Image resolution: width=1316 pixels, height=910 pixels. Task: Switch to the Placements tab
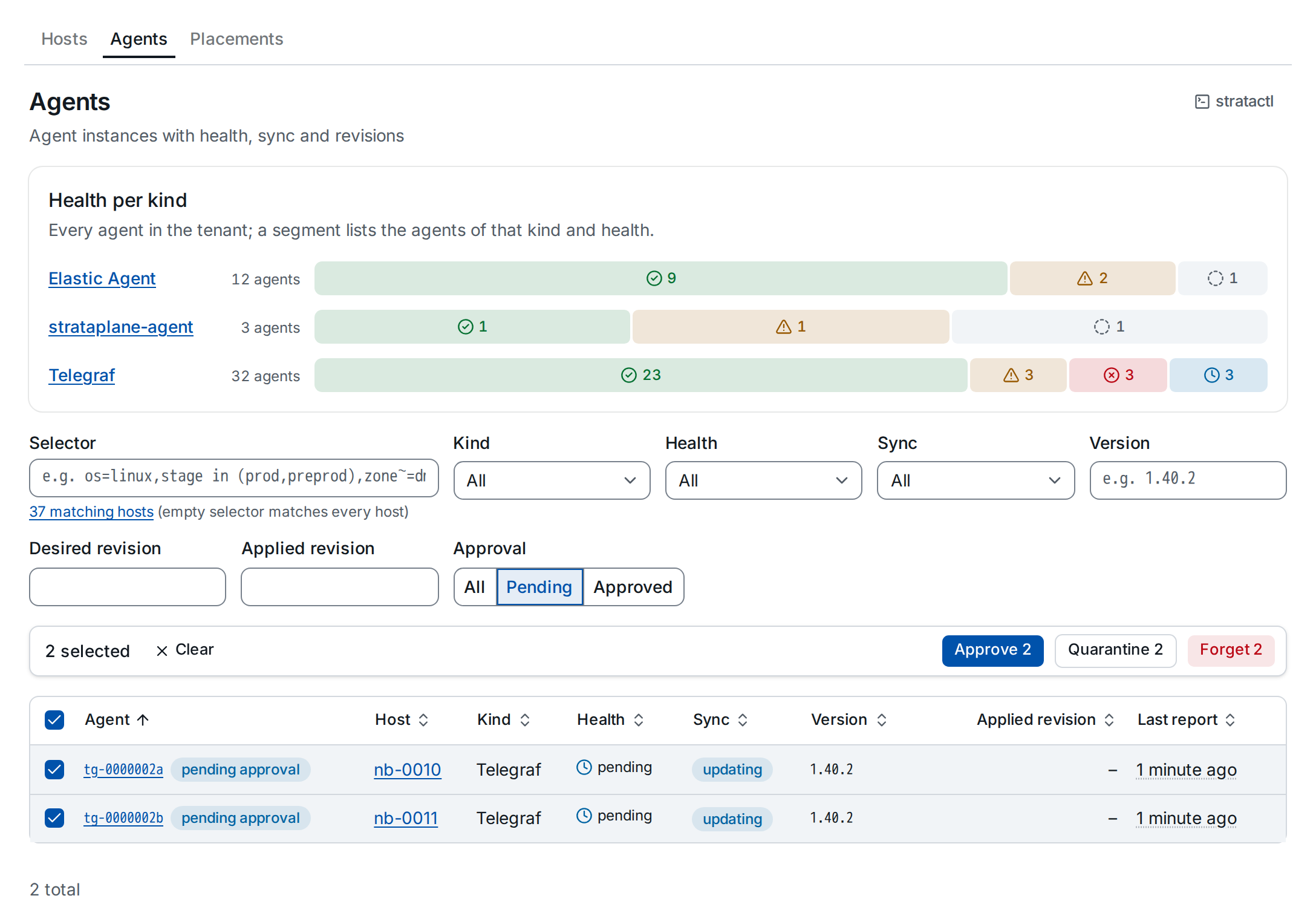[x=236, y=39]
